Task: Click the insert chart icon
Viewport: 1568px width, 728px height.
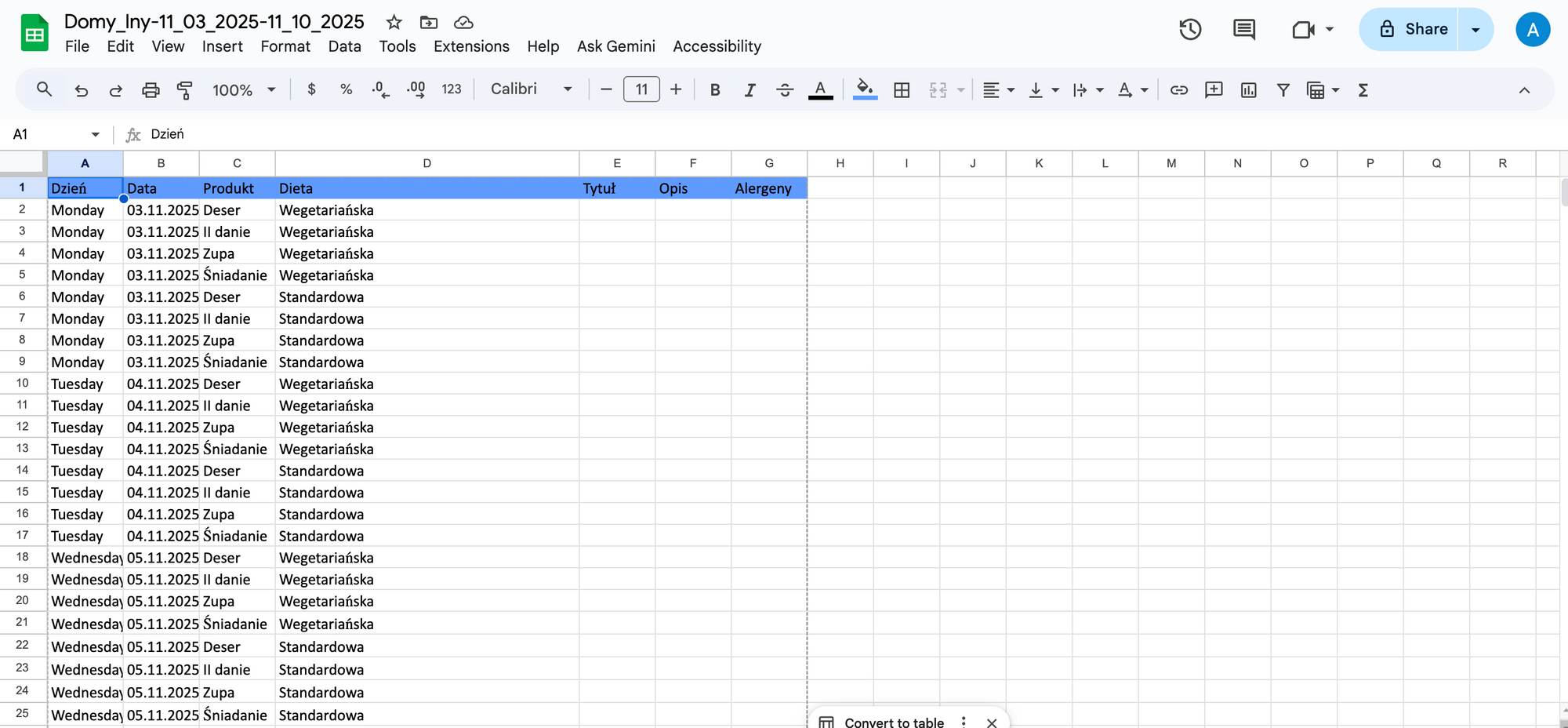Action: (1248, 90)
